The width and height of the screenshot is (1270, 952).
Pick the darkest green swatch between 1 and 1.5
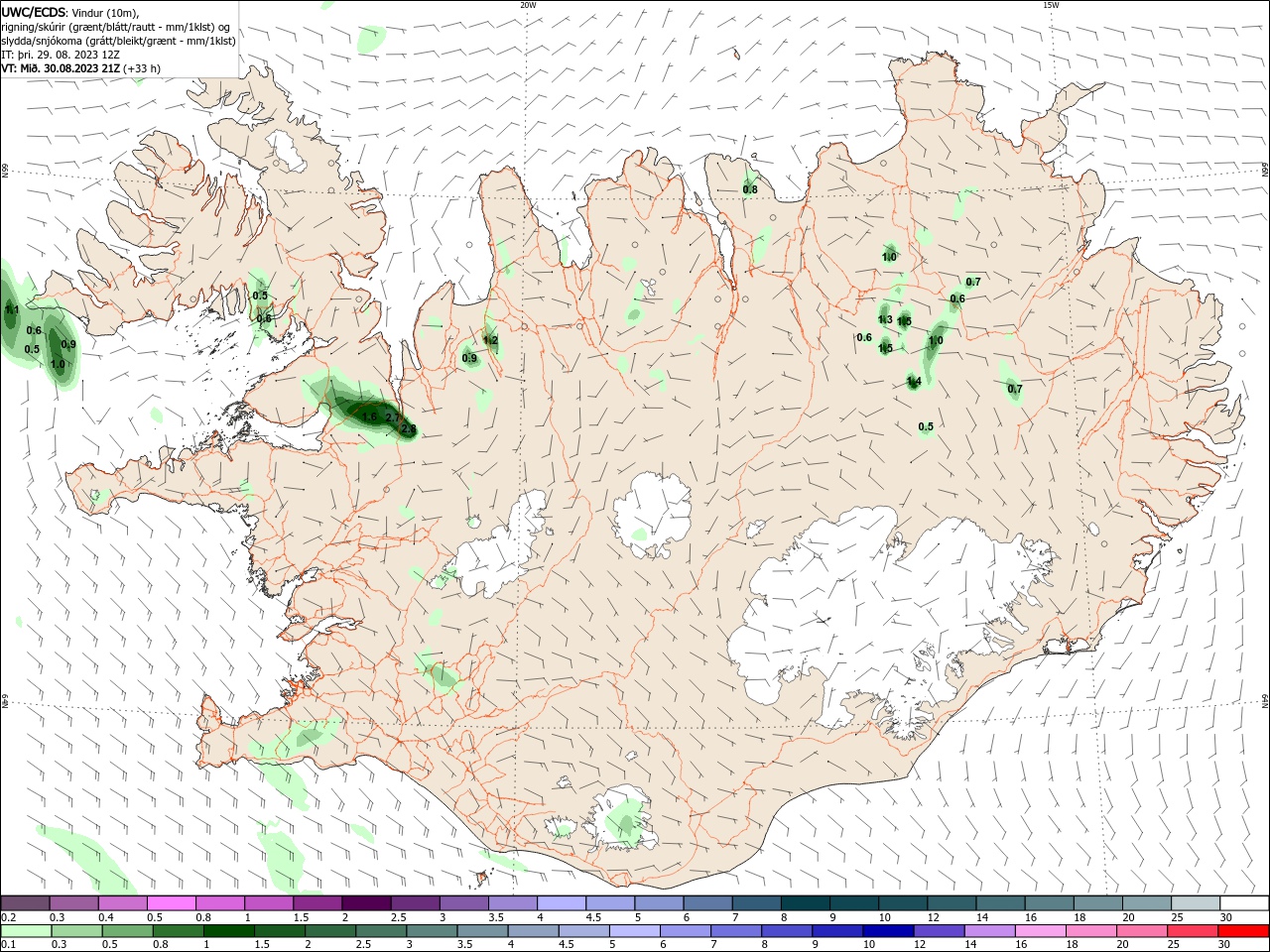click(x=228, y=931)
